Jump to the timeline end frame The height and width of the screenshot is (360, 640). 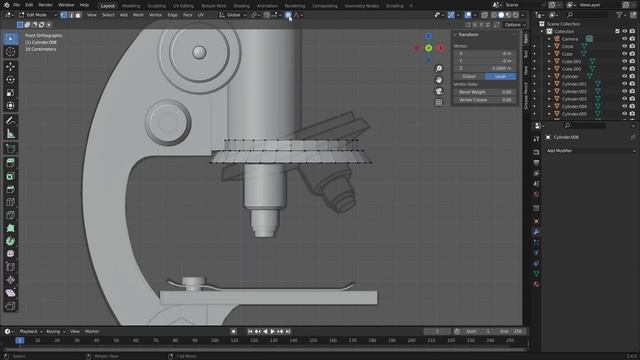pyautogui.click(x=288, y=331)
